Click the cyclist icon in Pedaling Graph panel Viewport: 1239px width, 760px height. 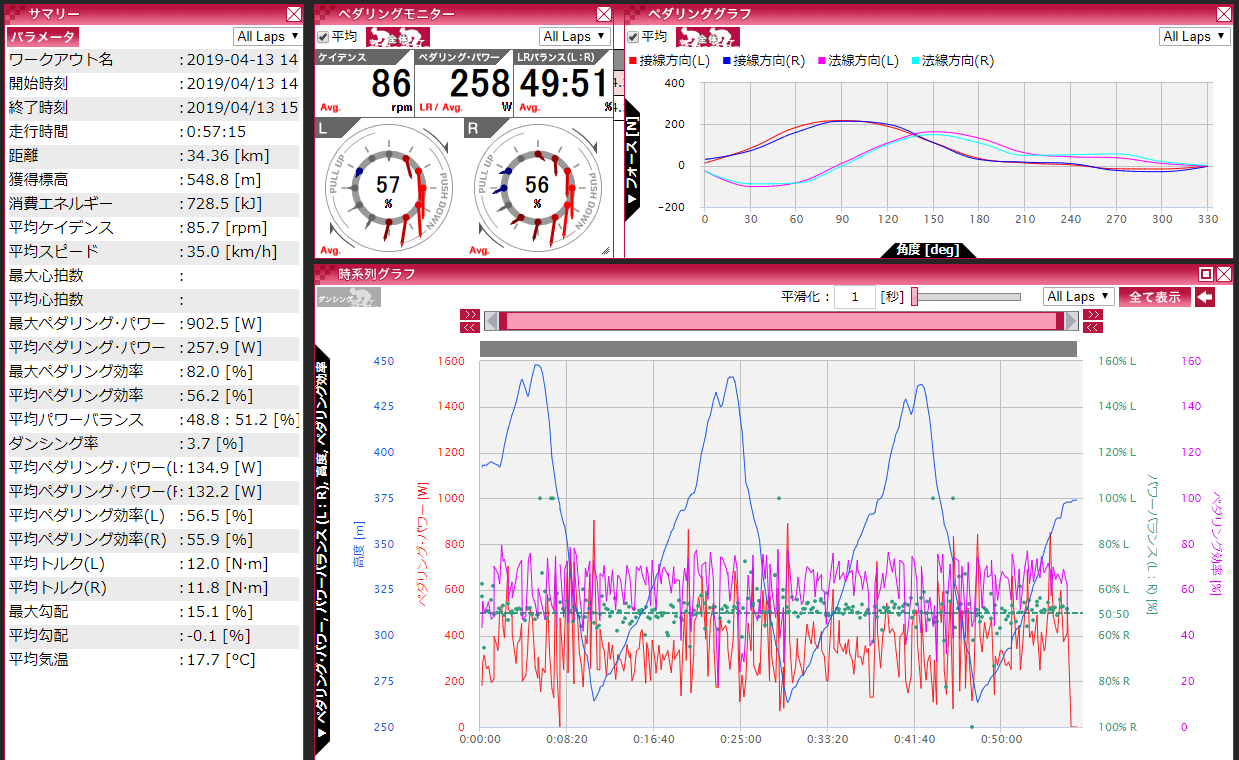tap(708, 37)
